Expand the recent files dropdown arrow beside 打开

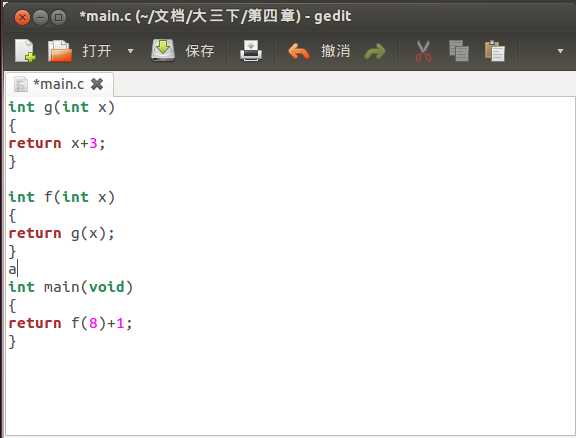pyautogui.click(x=130, y=51)
